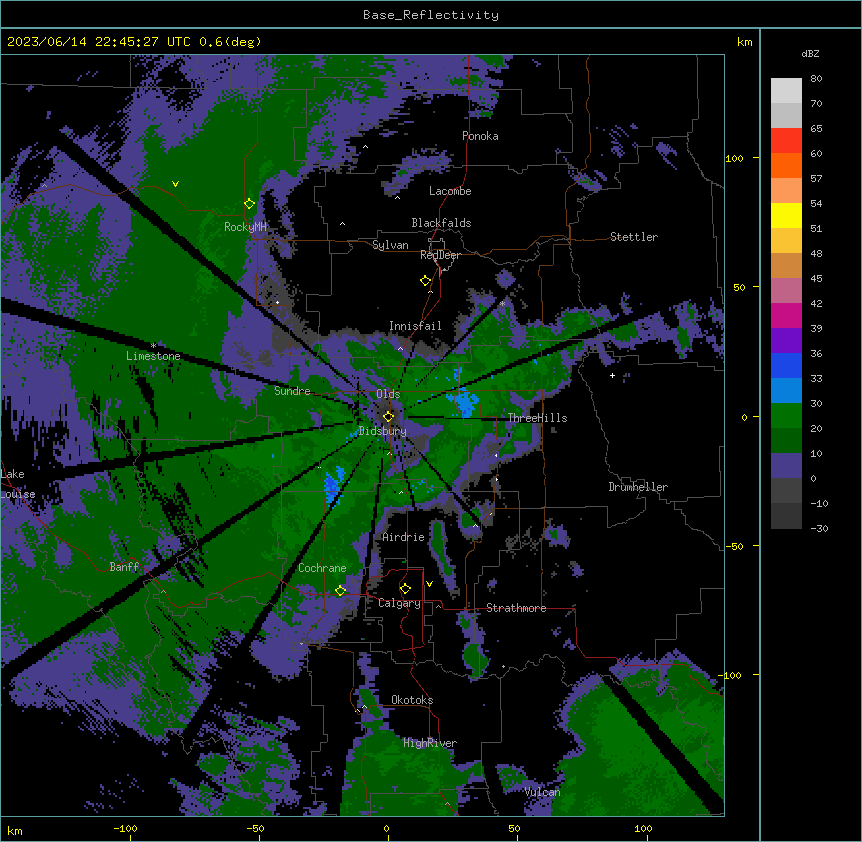Click the Banff label
Image resolution: width=862 pixels, height=842 pixels.
[124, 567]
